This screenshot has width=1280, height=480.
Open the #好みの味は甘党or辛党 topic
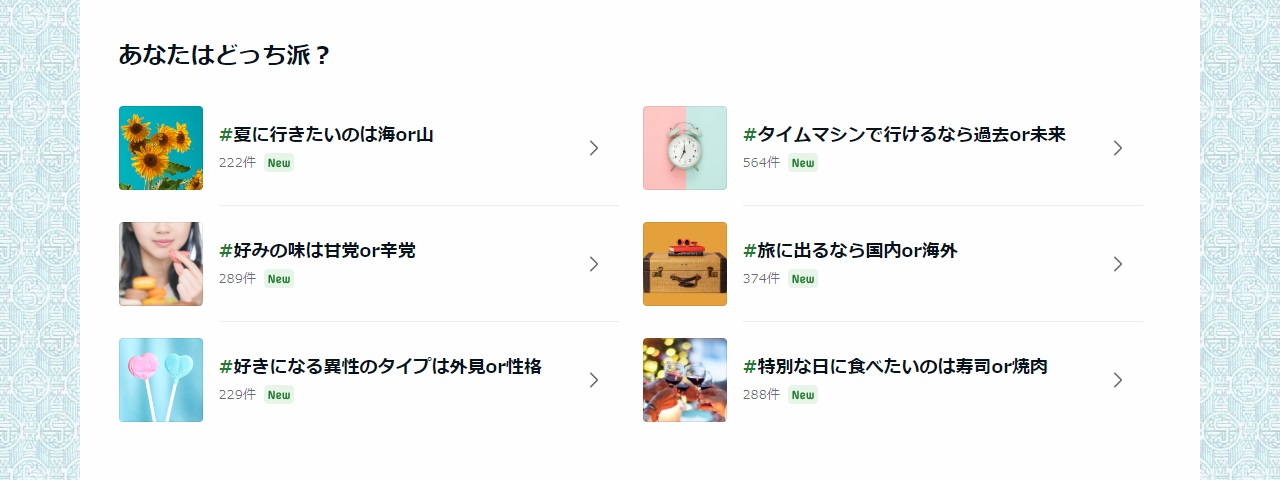[x=317, y=251]
